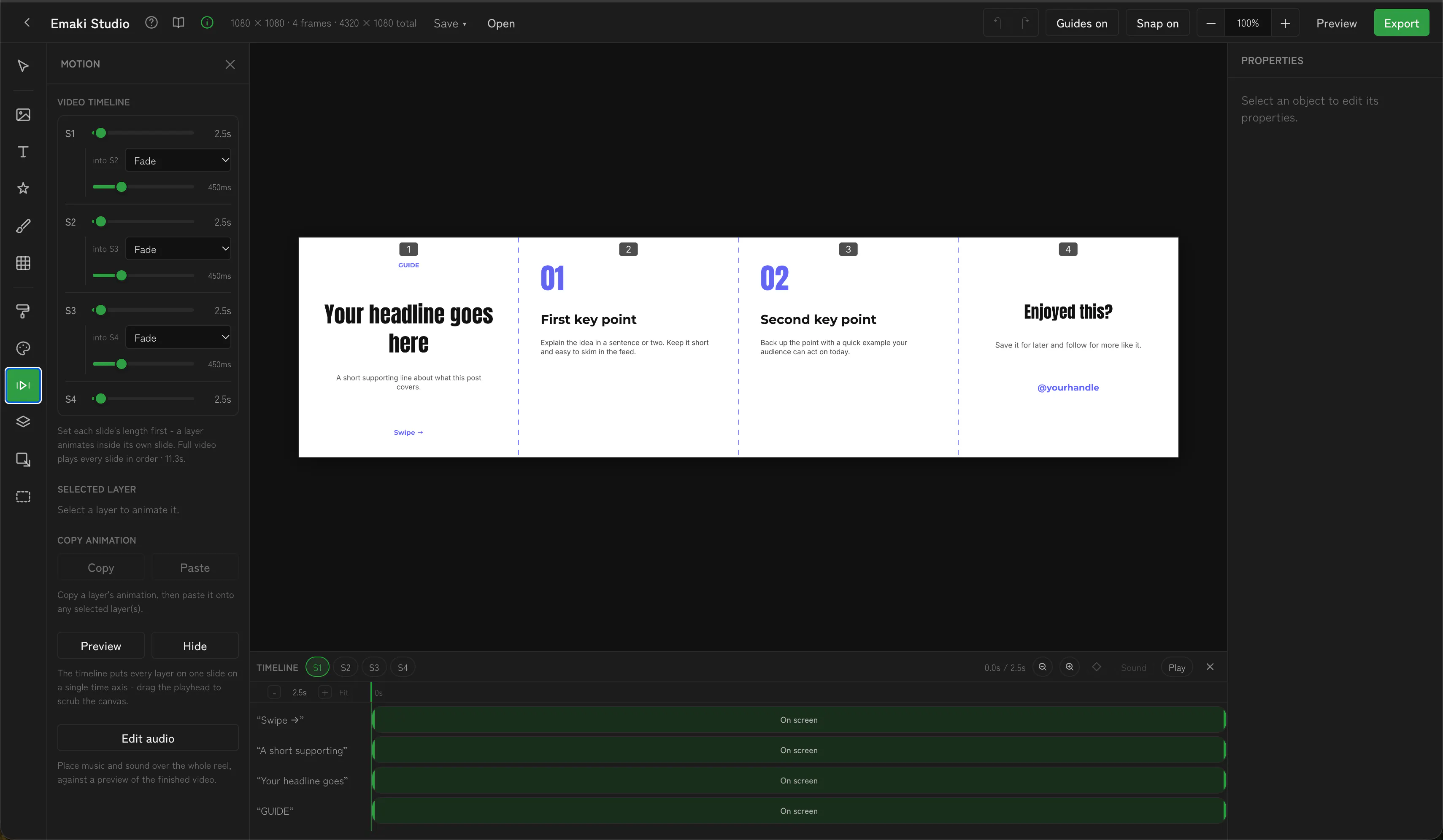
Task: Open the Save dropdown menu
Action: (x=450, y=24)
